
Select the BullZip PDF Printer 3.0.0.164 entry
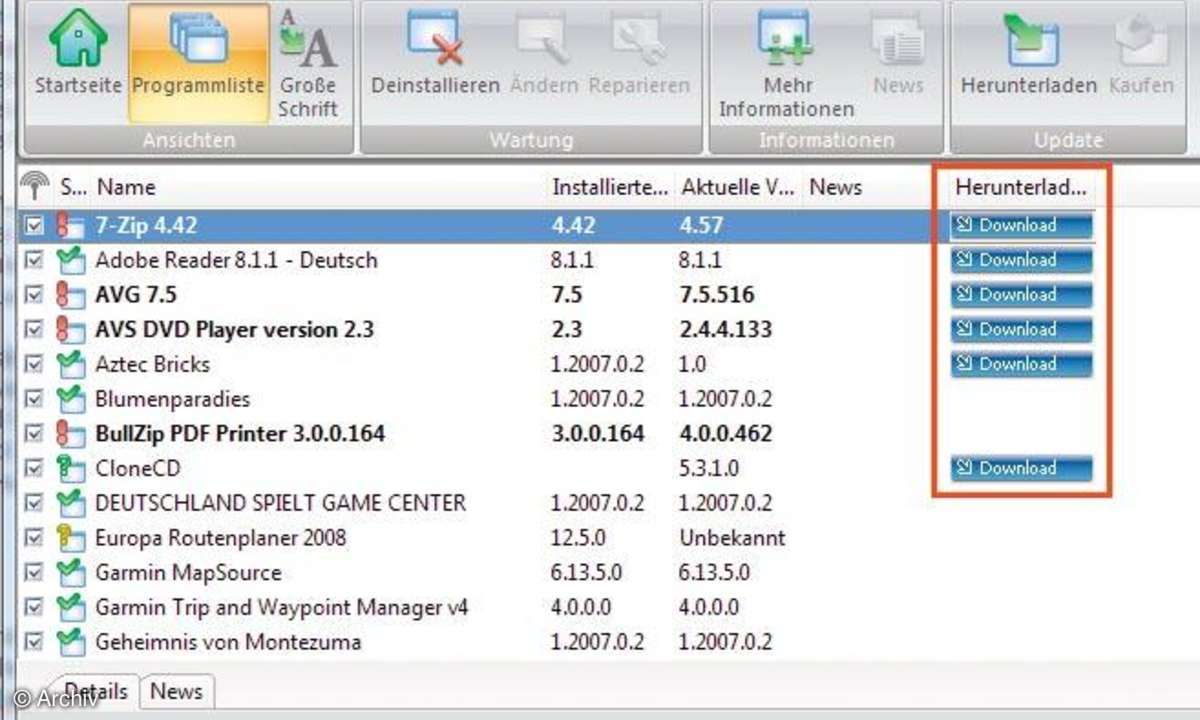[x=240, y=434]
